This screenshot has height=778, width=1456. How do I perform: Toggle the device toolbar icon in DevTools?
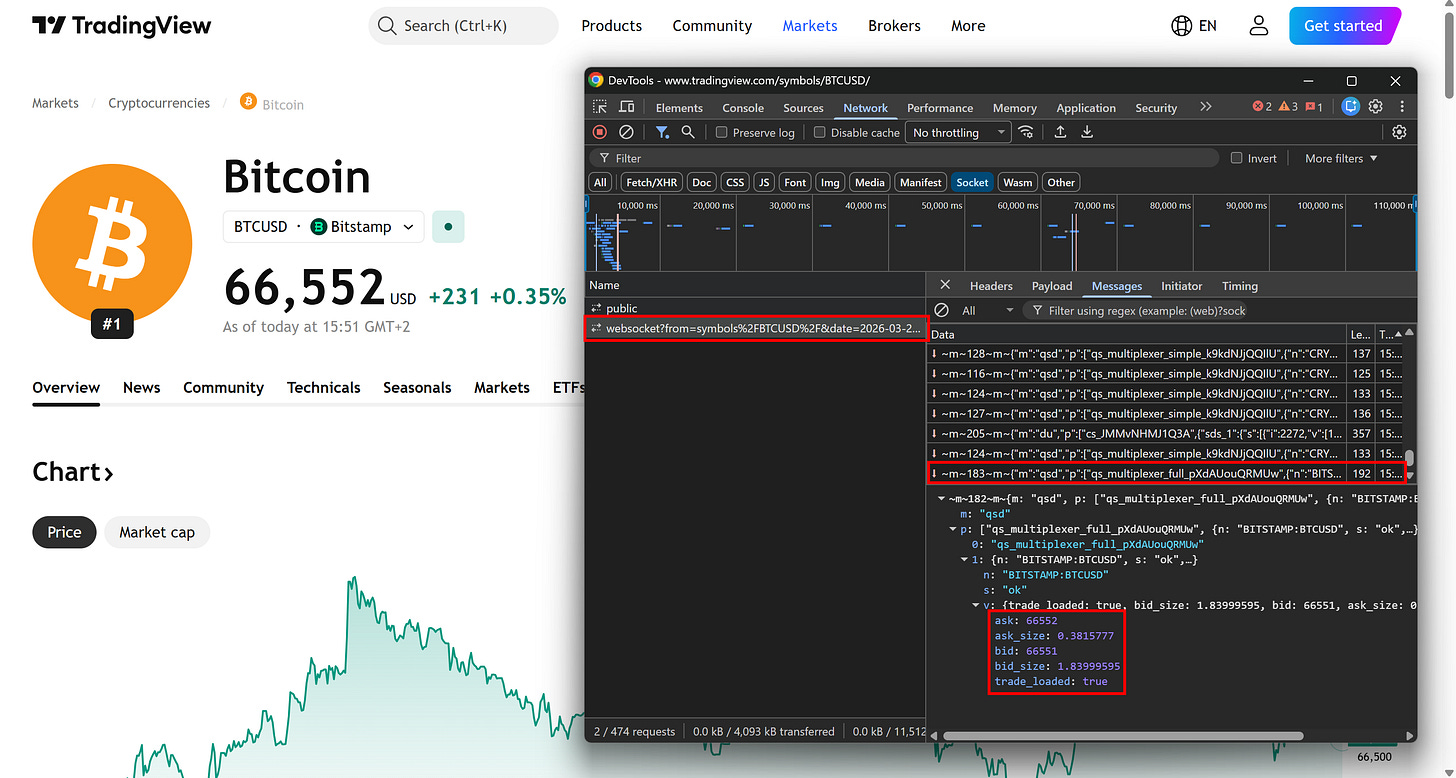pos(628,107)
